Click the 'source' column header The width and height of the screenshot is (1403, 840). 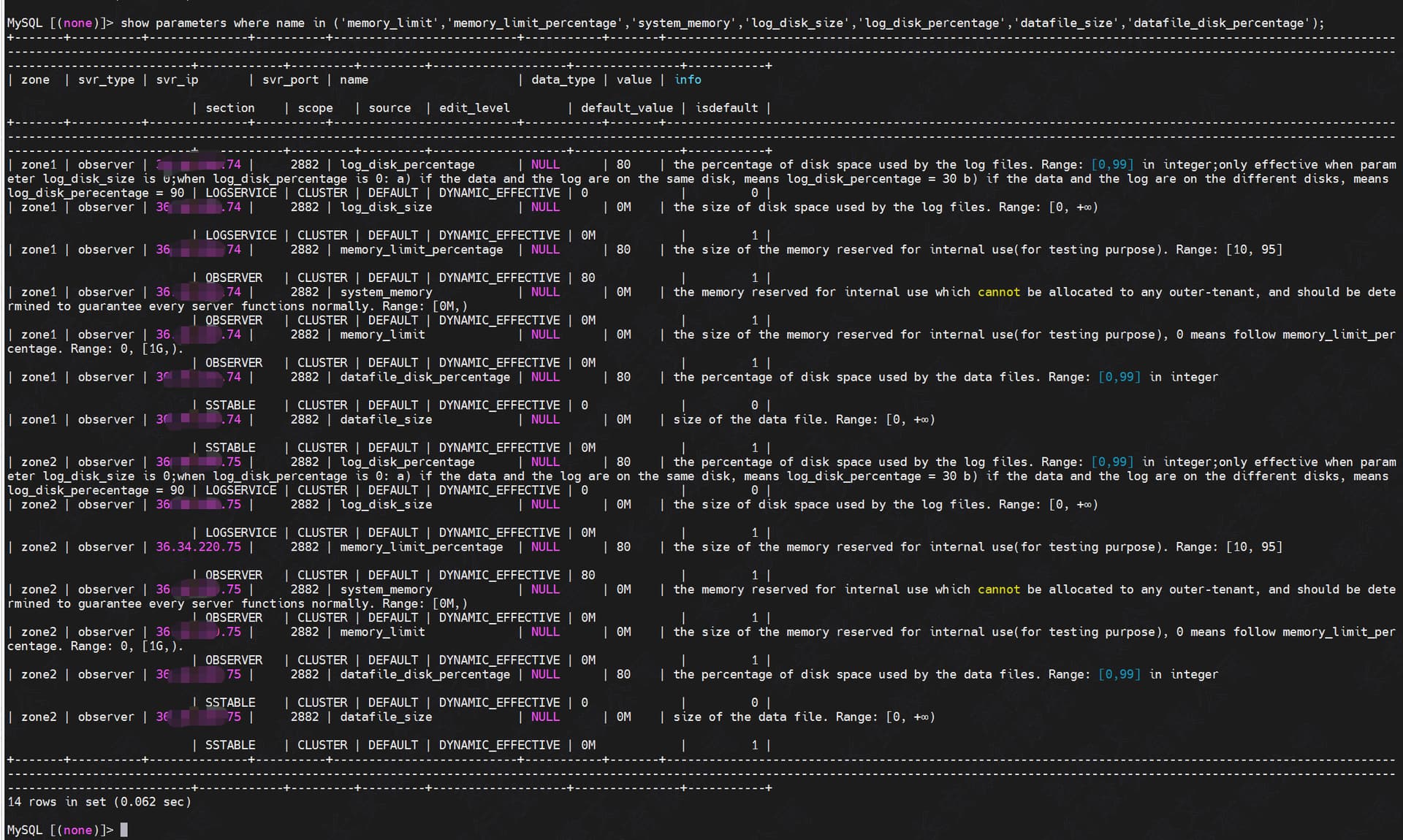tap(389, 108)
